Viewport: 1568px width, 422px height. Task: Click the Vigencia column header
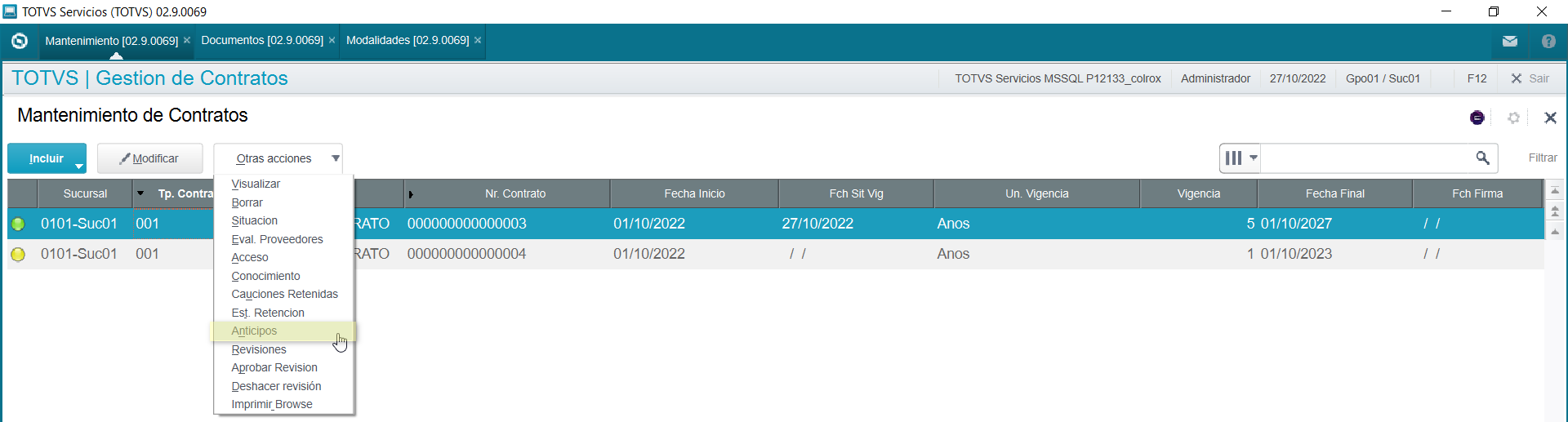tap(1198, 193)
